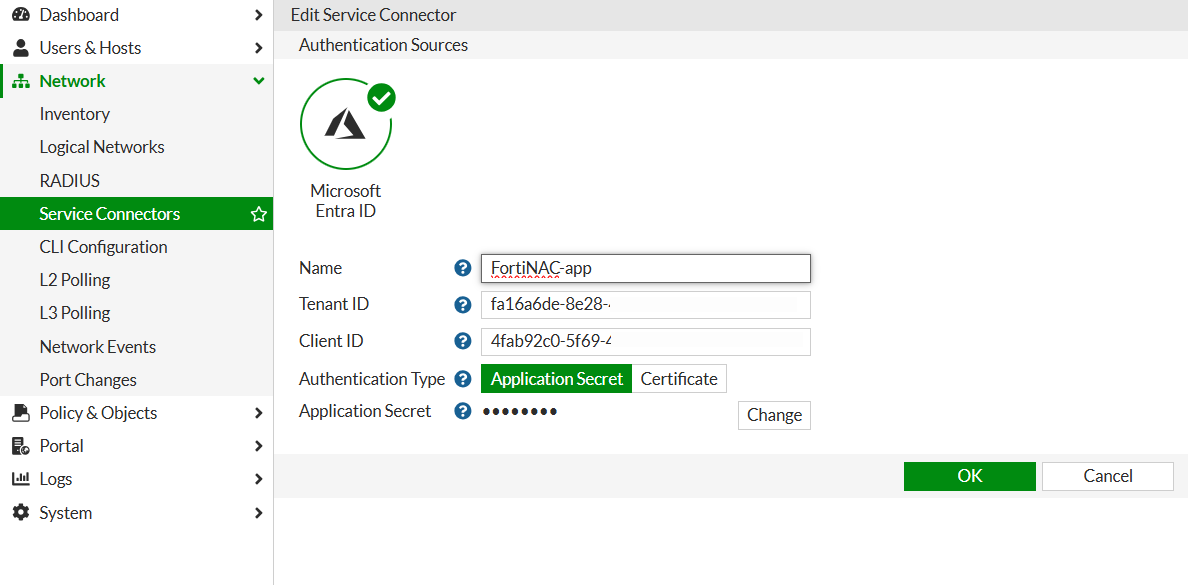
Task: Select Application Secret authentication type
Action: tap(556, 379)
